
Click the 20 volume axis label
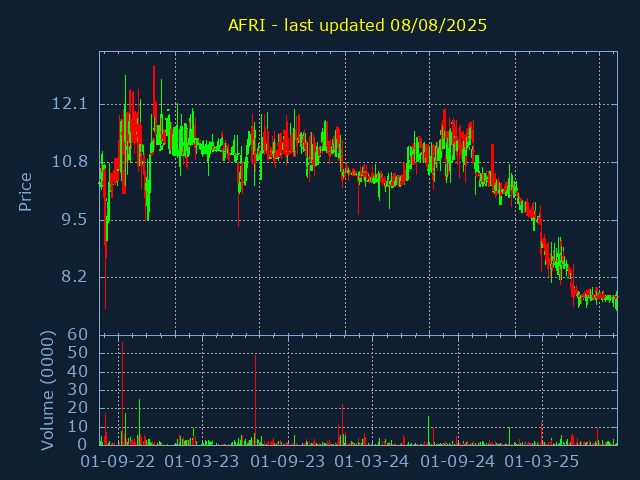tap(78, 408)
